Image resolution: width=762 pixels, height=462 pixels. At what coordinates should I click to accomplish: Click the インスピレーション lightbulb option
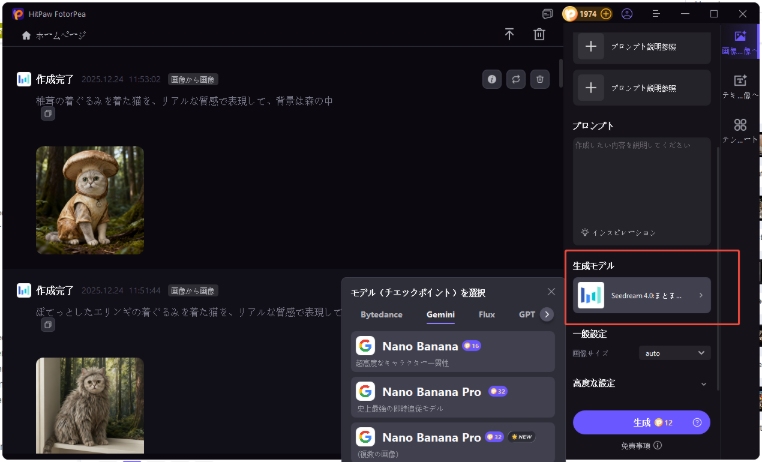[x=618, y=233]
